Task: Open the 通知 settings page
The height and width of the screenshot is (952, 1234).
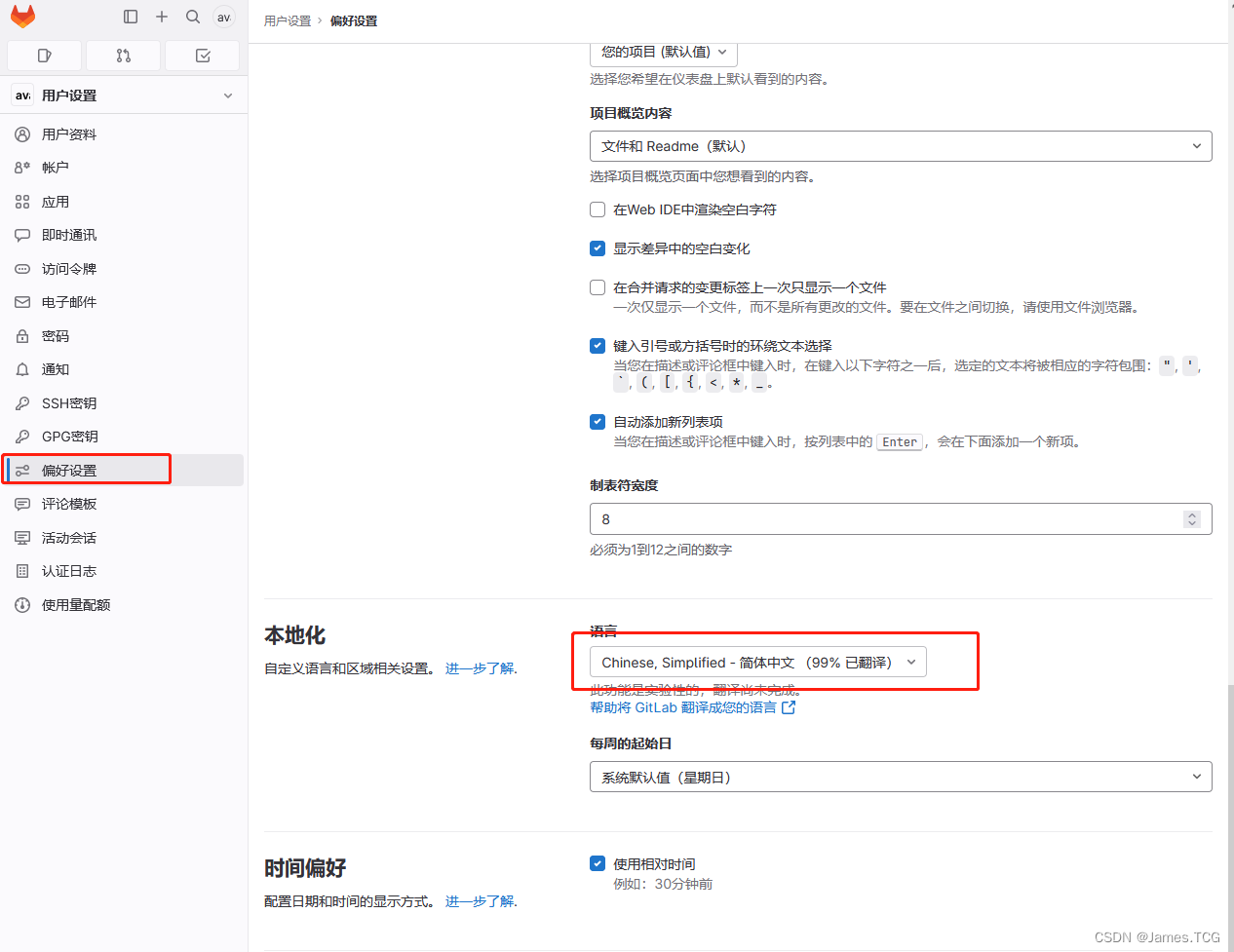Action: tap(55, 368)
